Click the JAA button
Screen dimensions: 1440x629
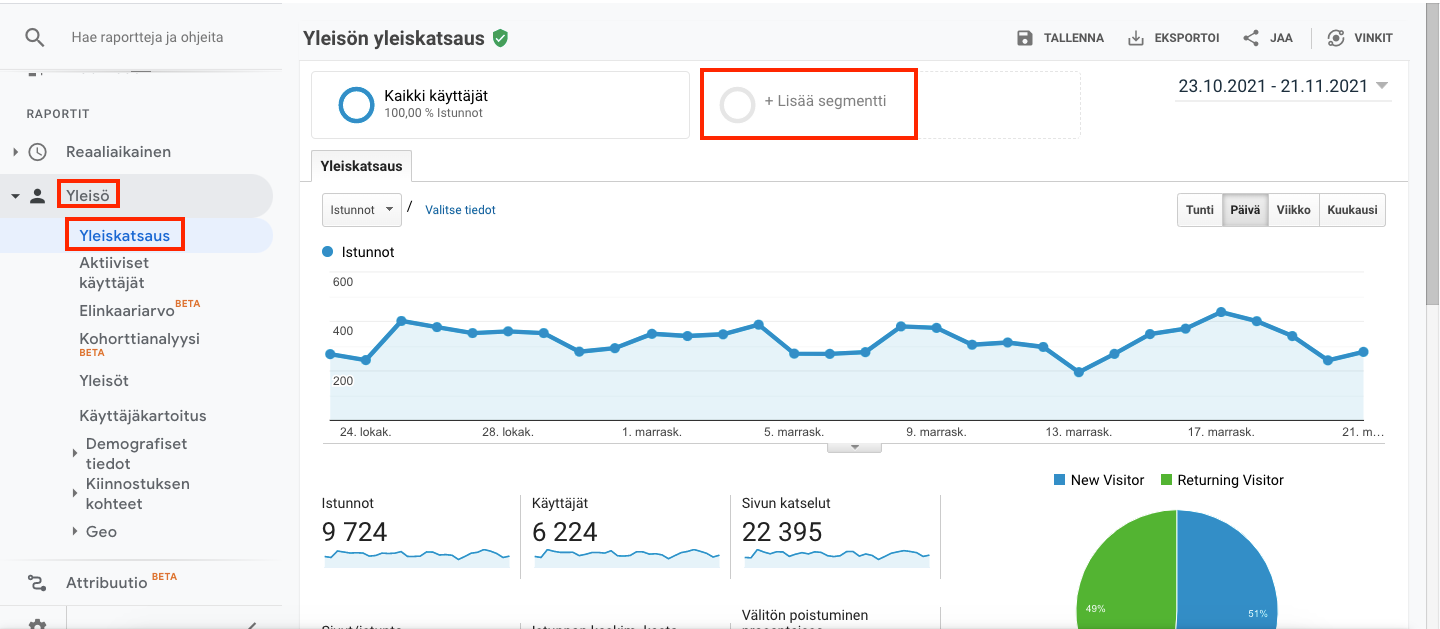click(x=1267, y=38)
